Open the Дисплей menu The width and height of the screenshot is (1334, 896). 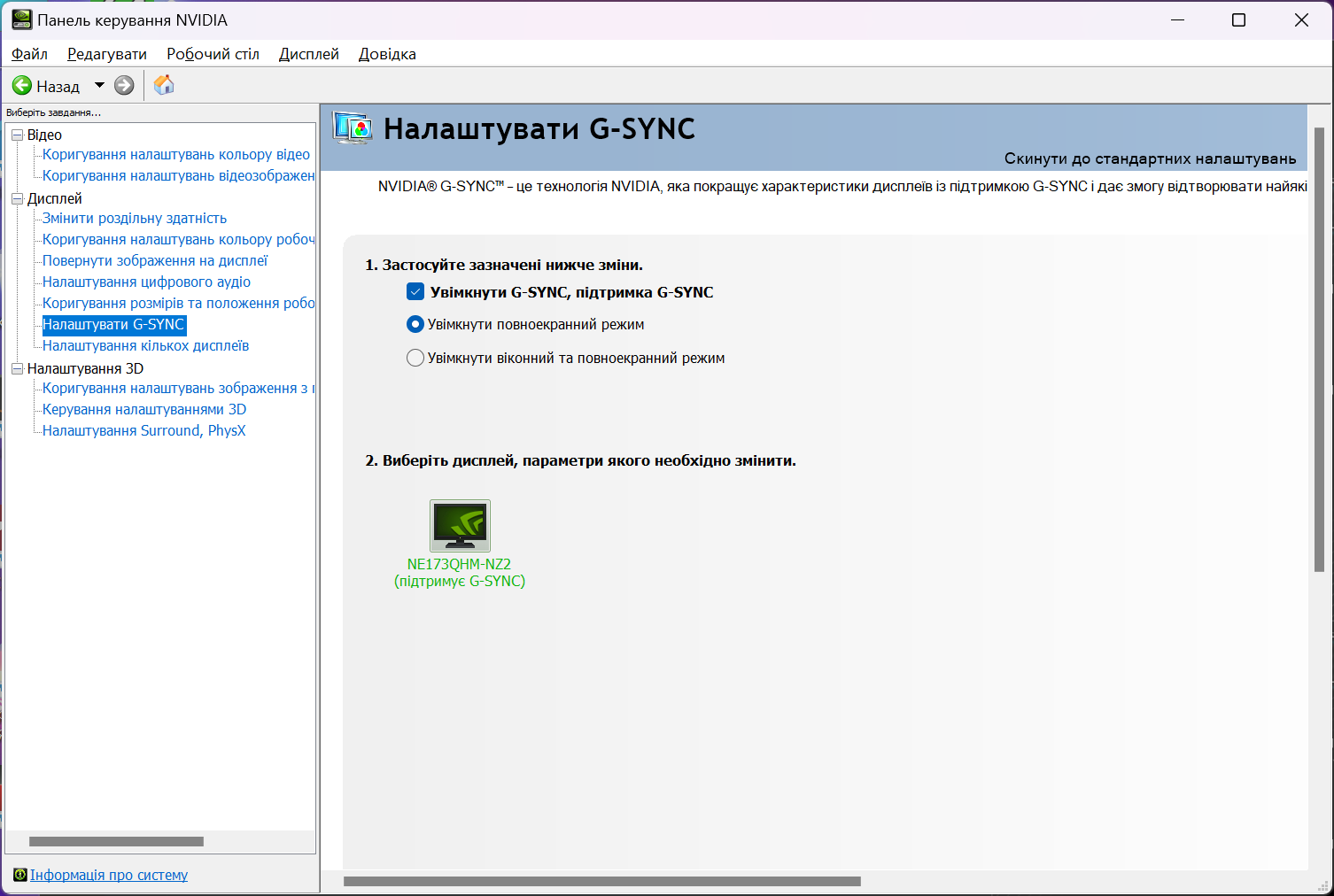[309, 54]
